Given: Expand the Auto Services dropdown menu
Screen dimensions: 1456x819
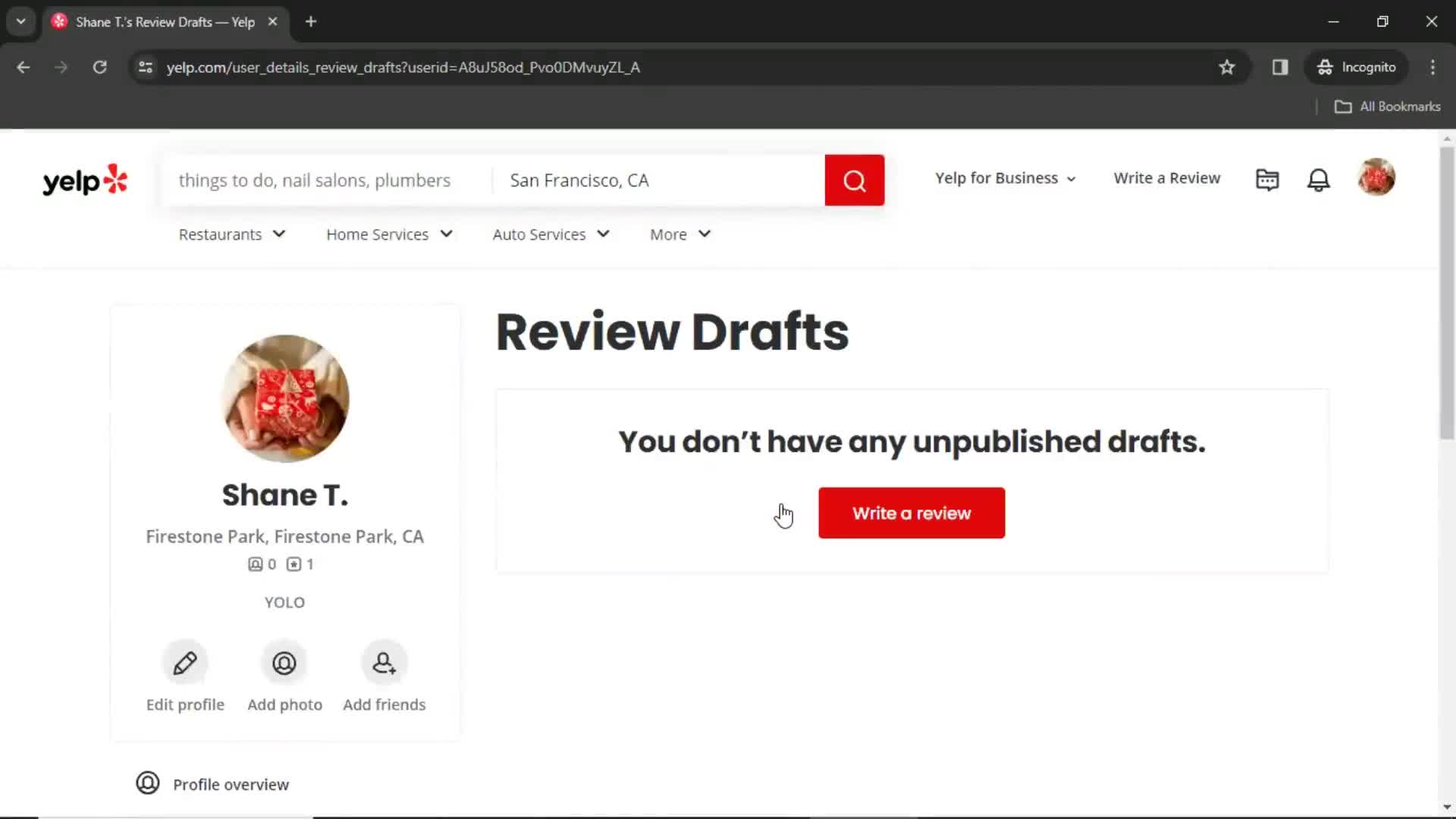Looking at the screenshot, I should point(552,234).
